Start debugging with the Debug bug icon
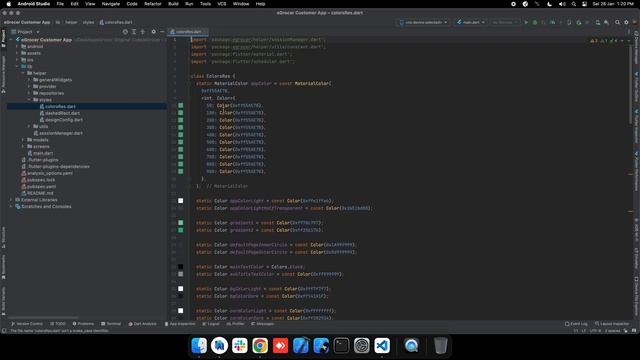The image size is (640, 360). pos(535,22)
